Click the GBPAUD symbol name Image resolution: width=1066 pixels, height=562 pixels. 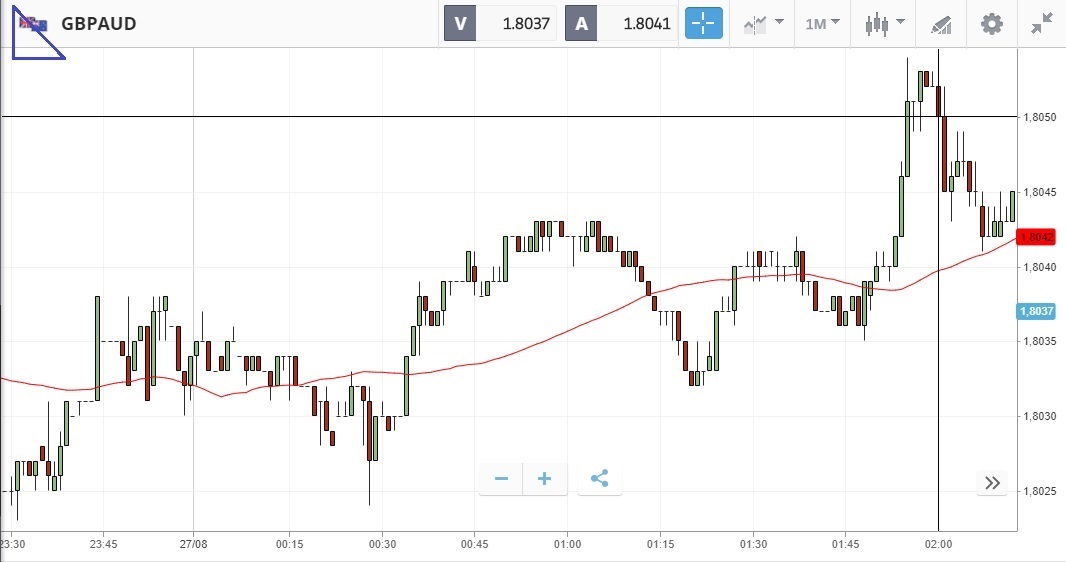coord(98,24)
